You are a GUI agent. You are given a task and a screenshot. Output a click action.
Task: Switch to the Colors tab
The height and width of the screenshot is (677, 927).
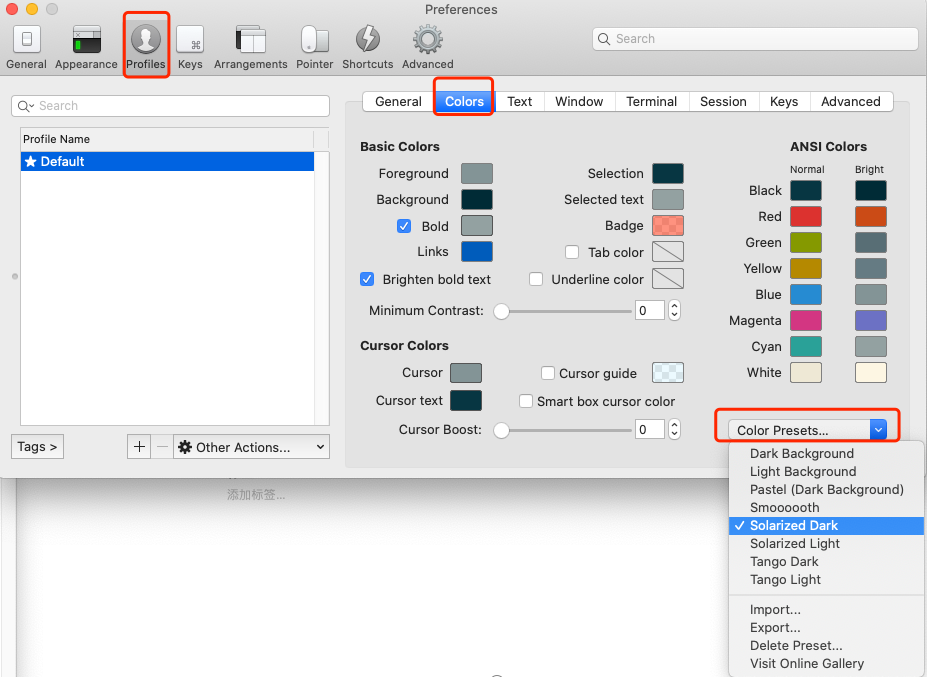pos(464,102)
